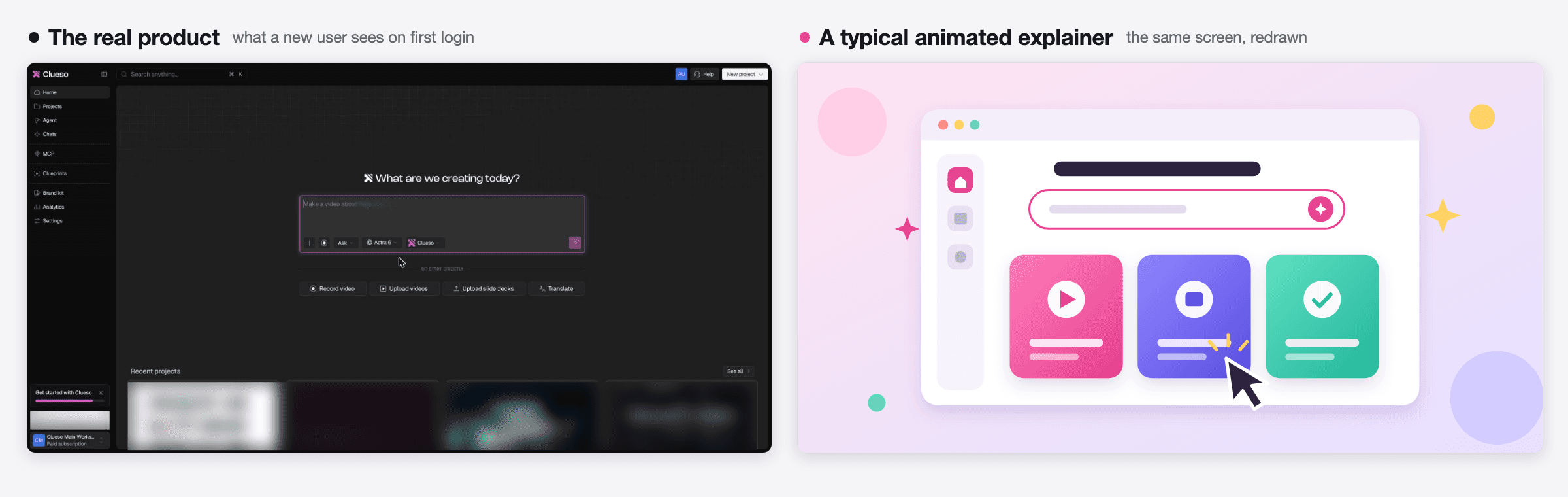Open Settings in the sidebar
The width and height of the screenshot is (1568, 497).
coord(70,221)
